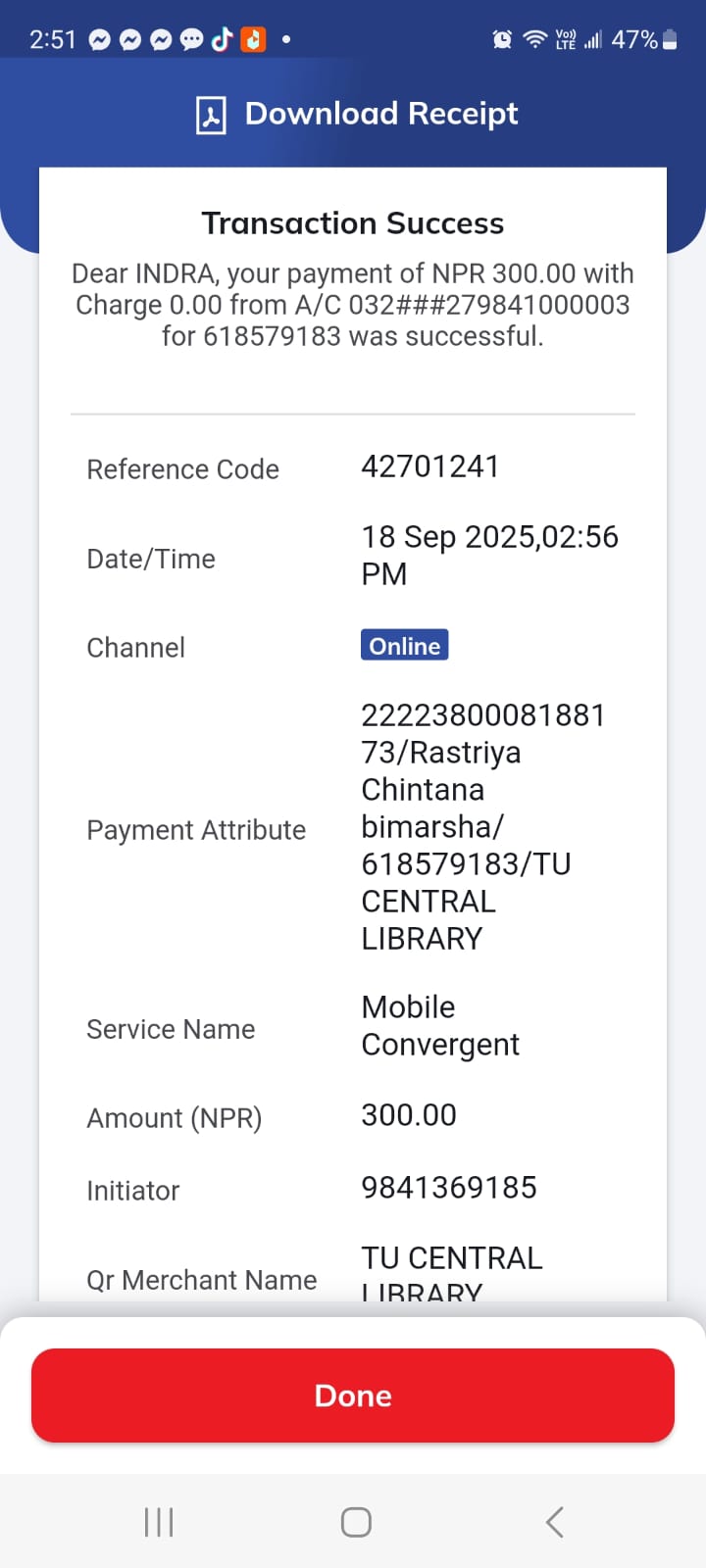Viewport: 706px width, 1568px height.
Task: Tap the alarm clock status icon
Action: point(502,39)
